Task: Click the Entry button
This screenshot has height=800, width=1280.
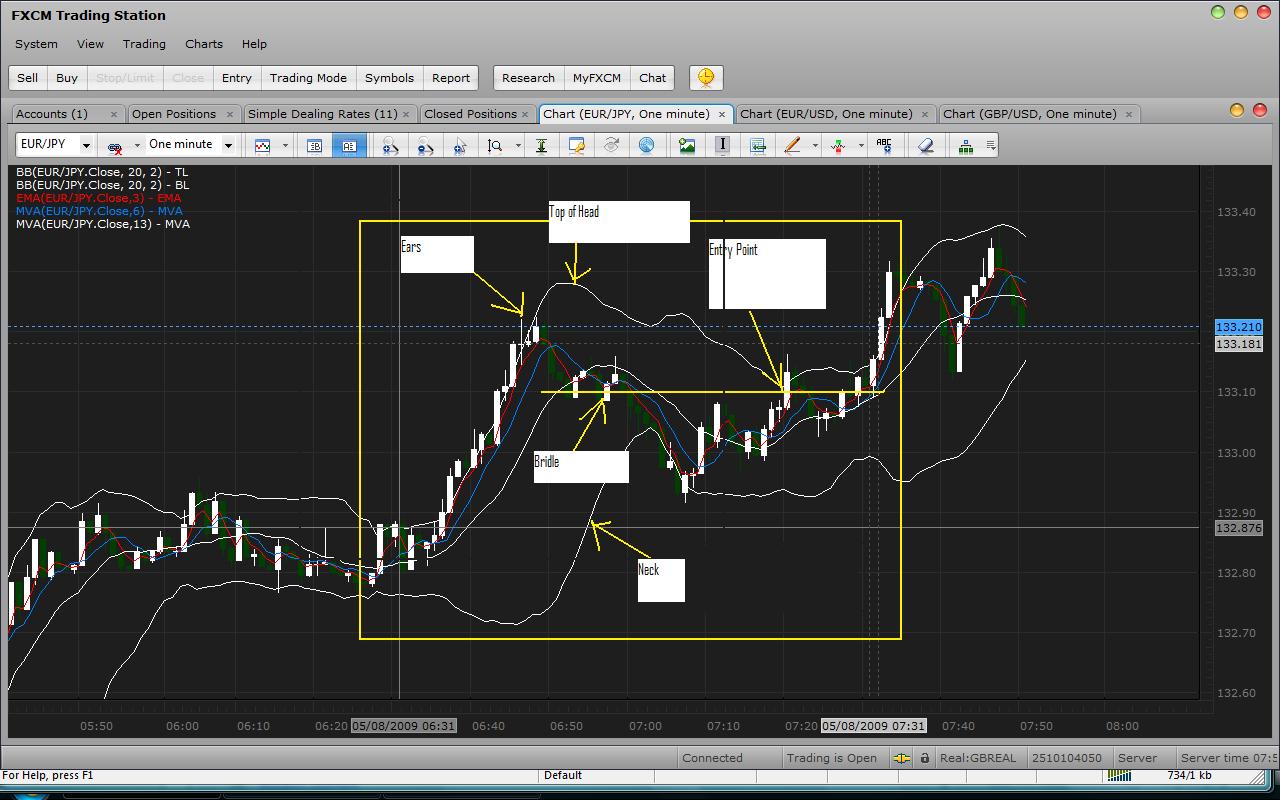Action: (237, 78)
